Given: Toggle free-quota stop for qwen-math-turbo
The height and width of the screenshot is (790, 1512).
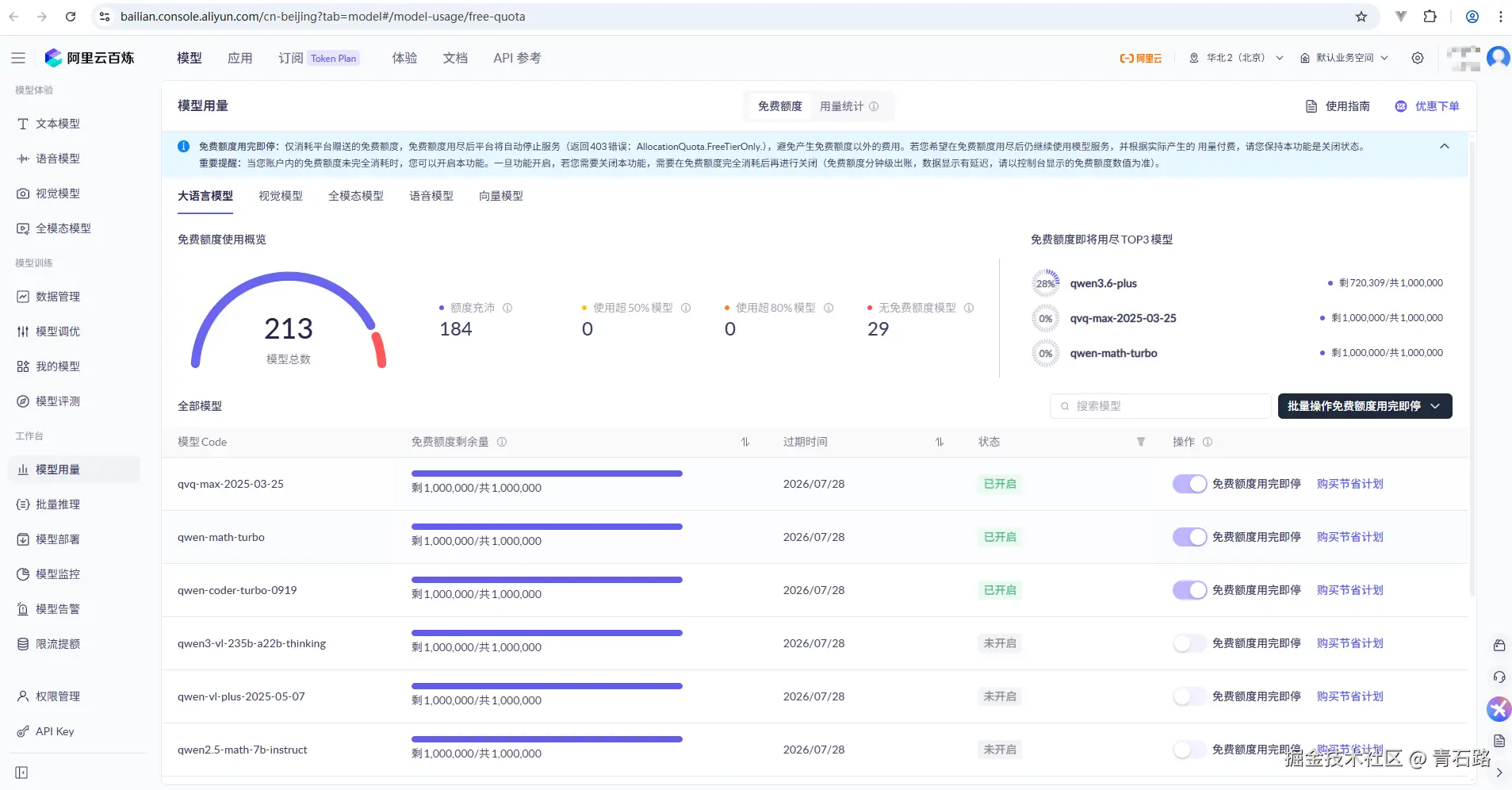Looking at the screenshot, I should point(1190,537).
